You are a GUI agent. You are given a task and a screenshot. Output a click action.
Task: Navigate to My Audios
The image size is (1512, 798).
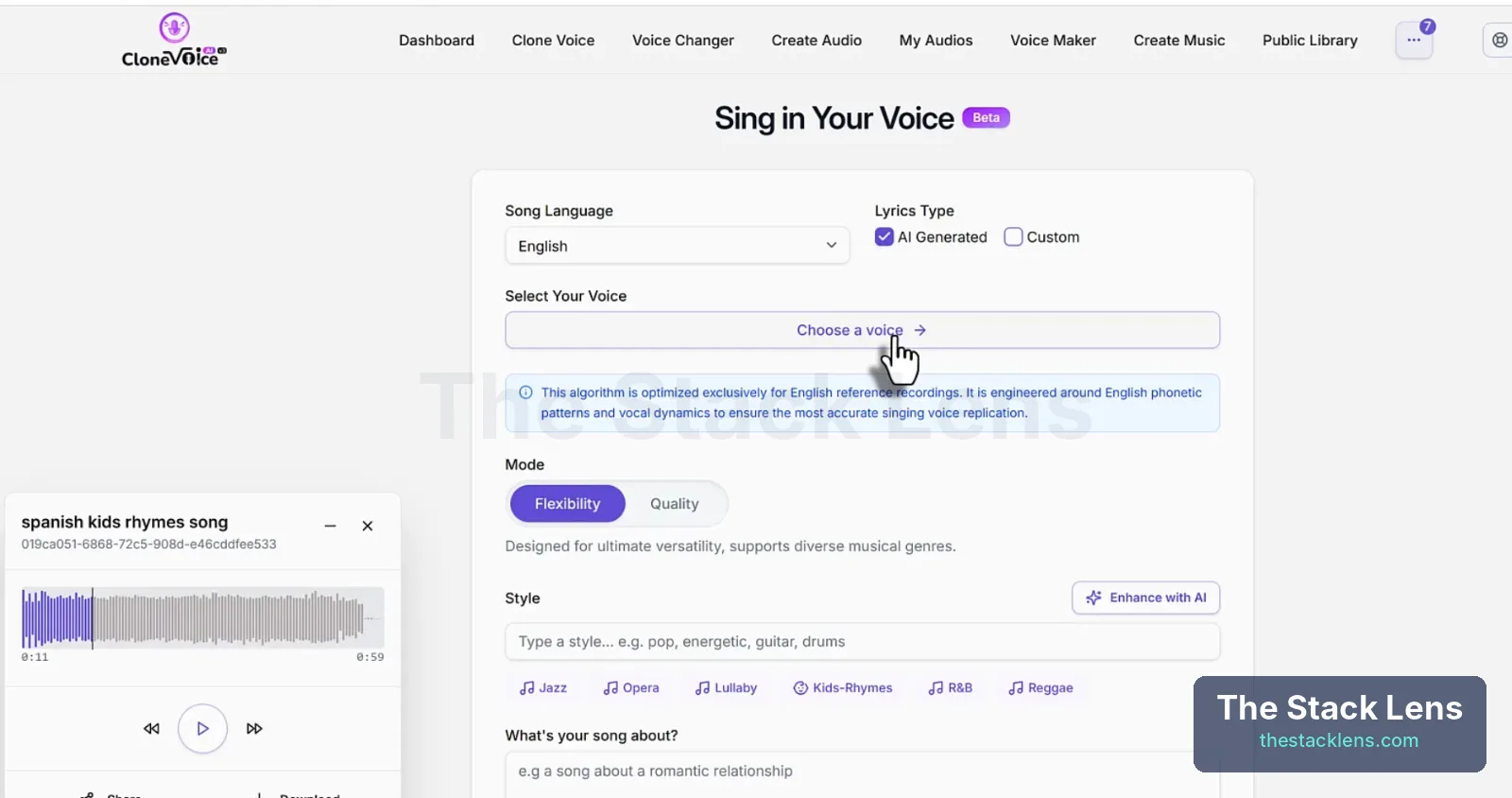point(936,41)
